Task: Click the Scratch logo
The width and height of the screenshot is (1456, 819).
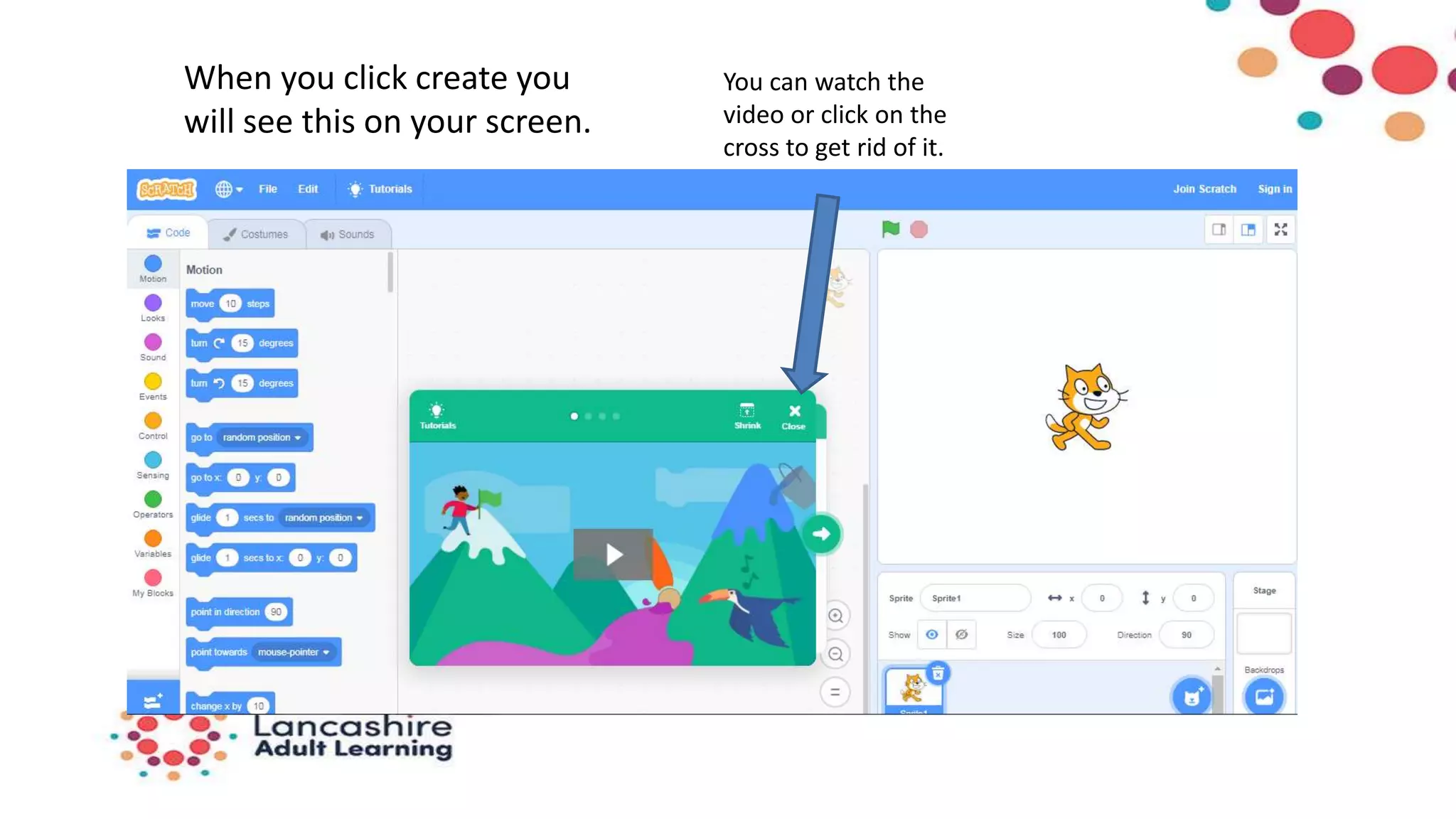Action: click(167, 189)
